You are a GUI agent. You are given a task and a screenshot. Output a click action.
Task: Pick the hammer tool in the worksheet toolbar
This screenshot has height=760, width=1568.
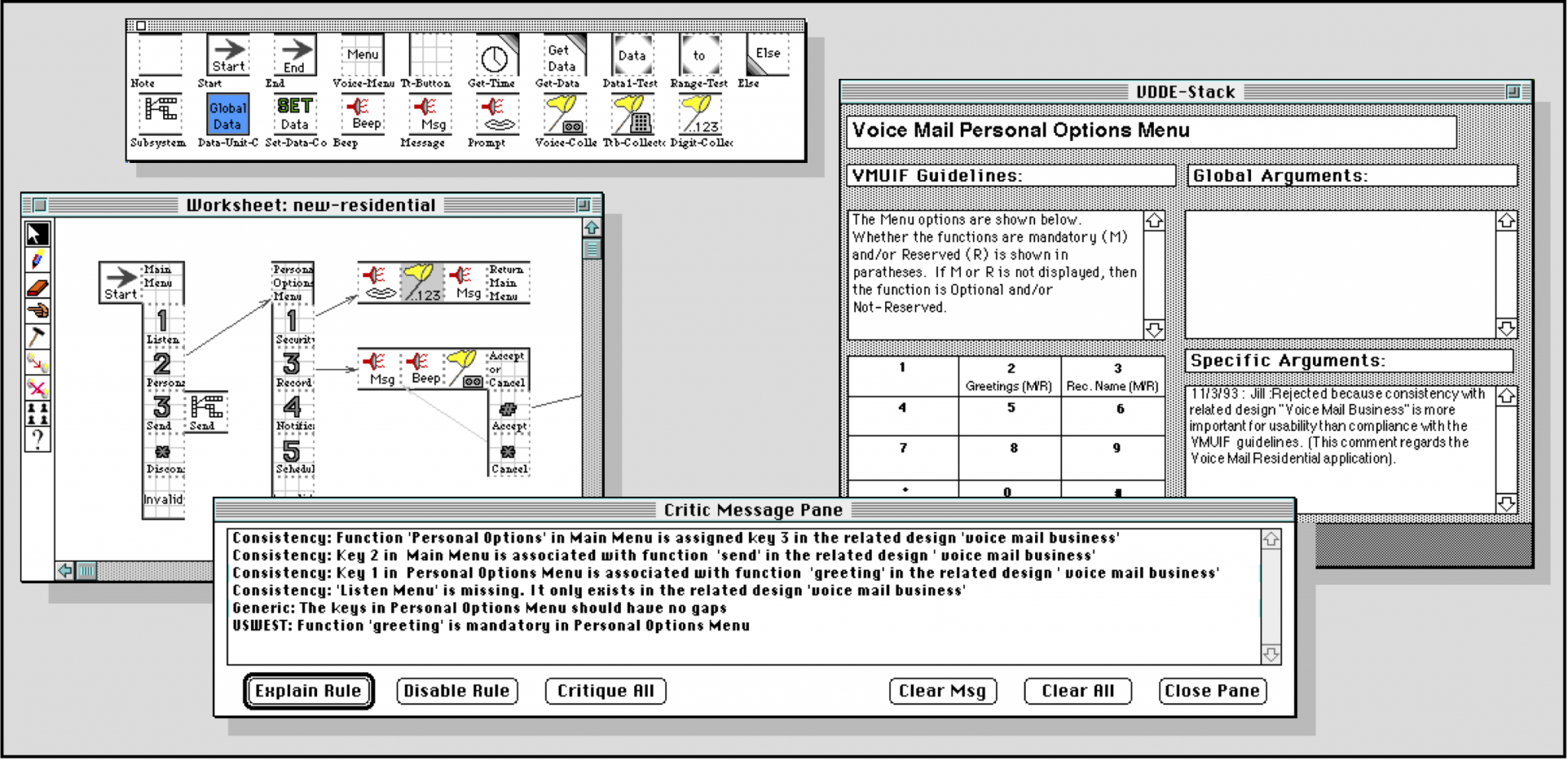point(37,335)
